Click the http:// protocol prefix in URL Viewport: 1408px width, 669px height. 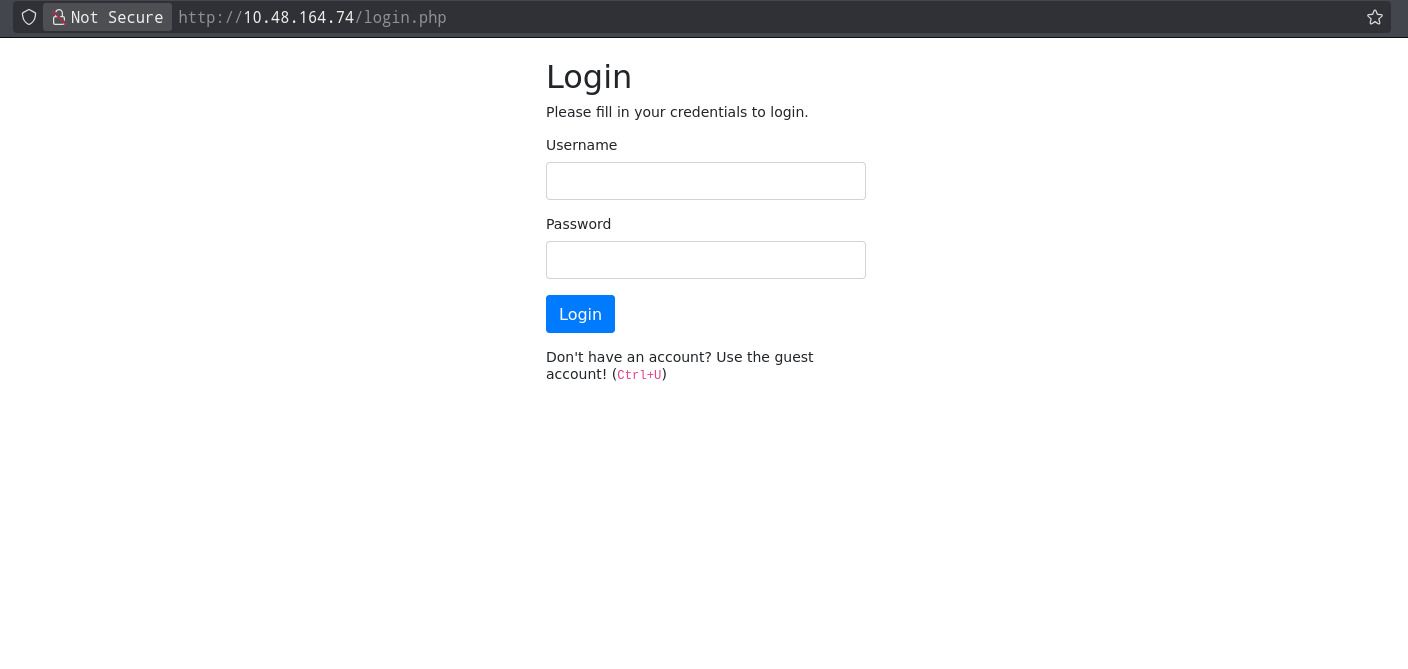coord(210,17)
